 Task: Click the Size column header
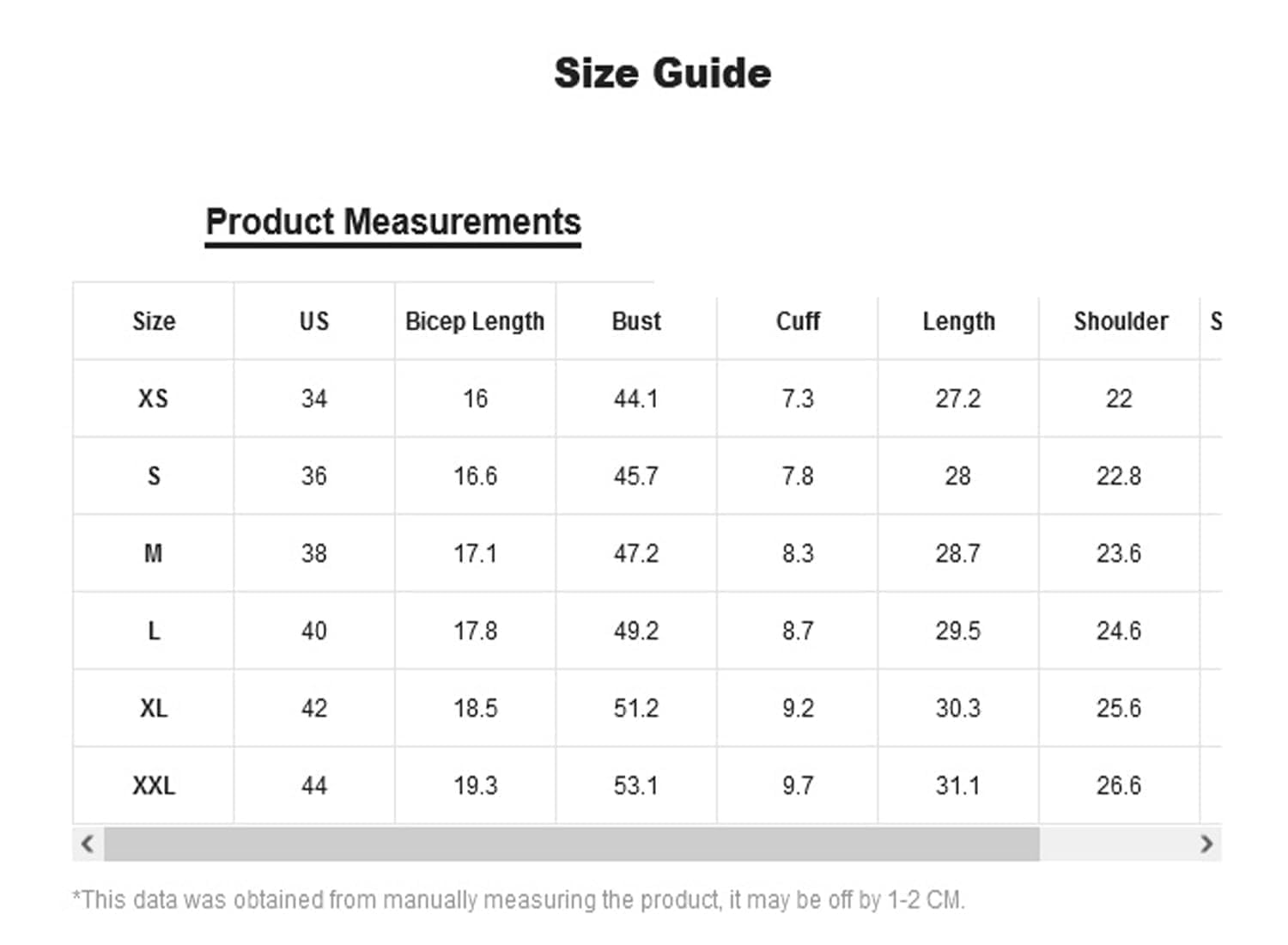(154, 321)
